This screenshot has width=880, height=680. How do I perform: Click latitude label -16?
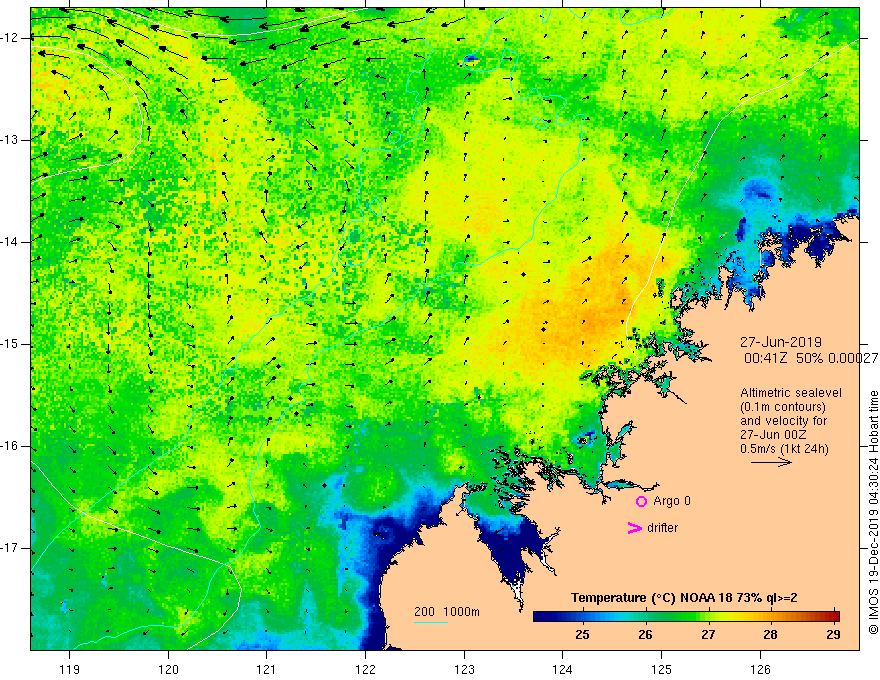click(x=11, y=447)
